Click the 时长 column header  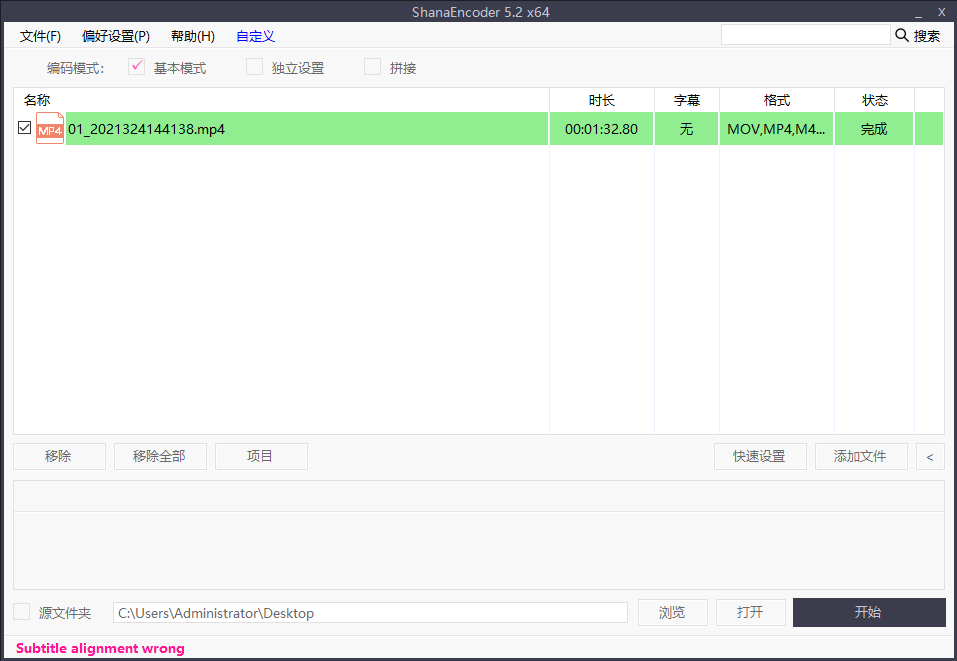coord(602,100)
